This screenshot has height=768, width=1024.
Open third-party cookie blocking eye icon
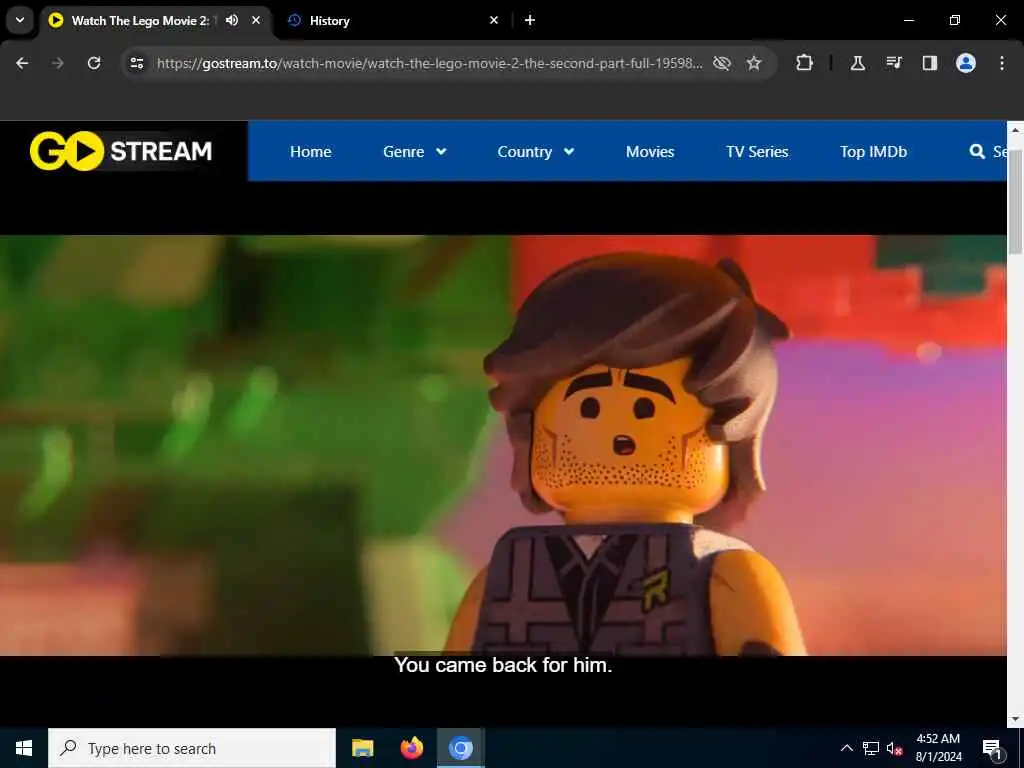point(722,63)
